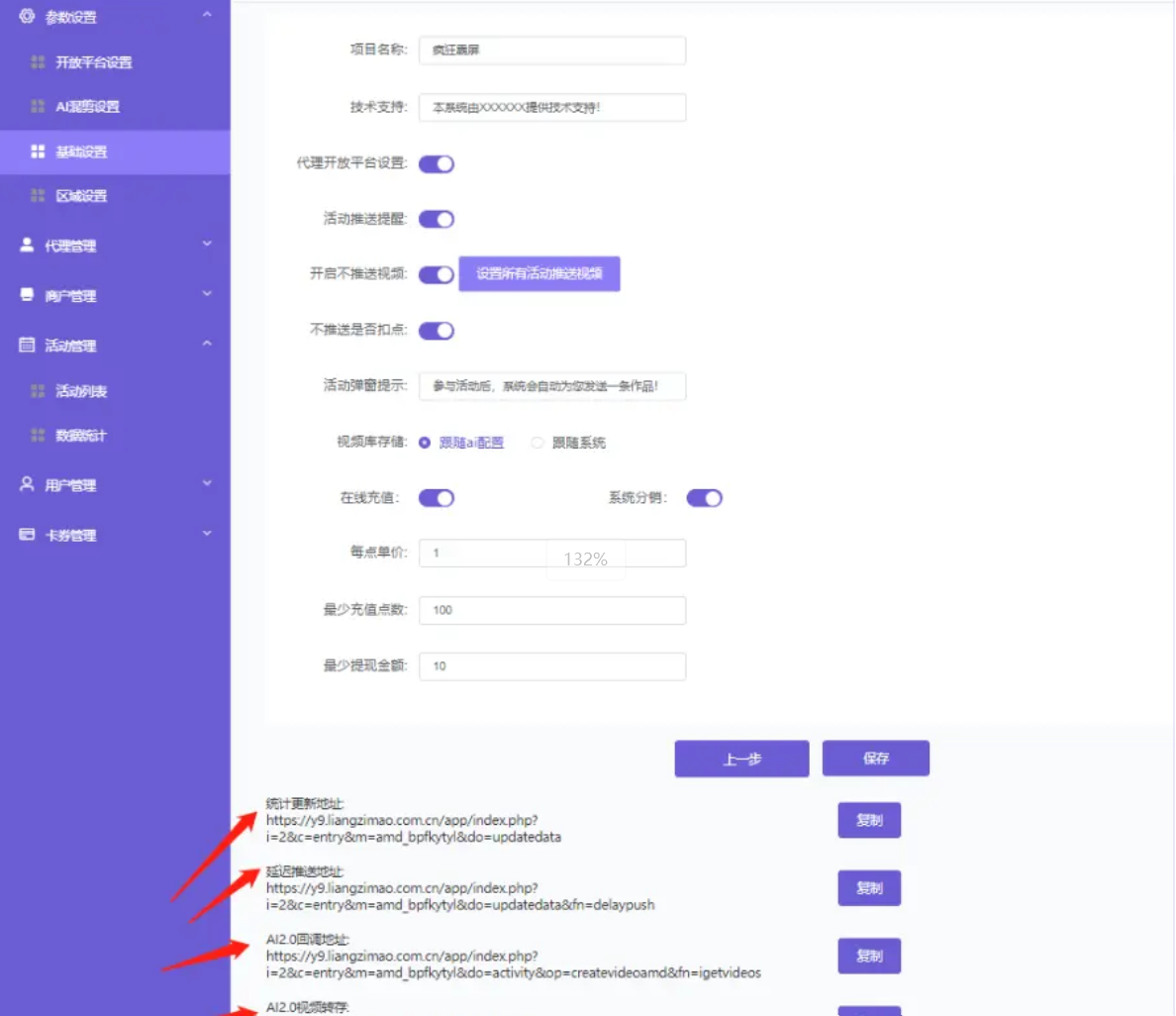
Task: Click the 保存 button
Action: [x=875, y=759]
